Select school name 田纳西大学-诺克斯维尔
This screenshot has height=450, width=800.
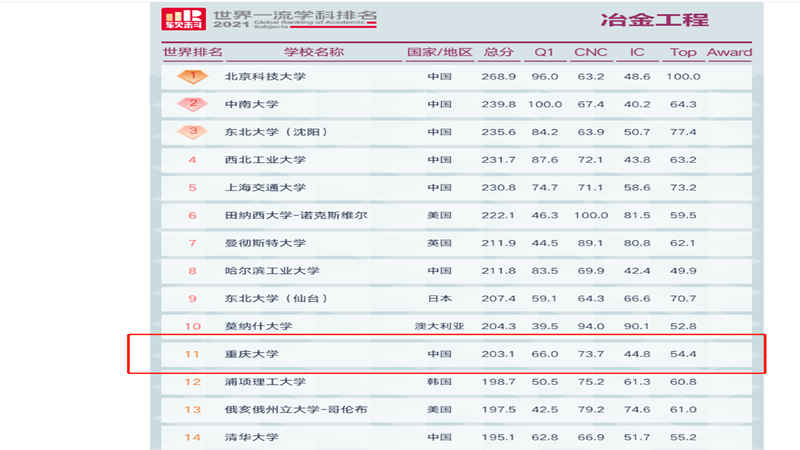tap(296, 215)
